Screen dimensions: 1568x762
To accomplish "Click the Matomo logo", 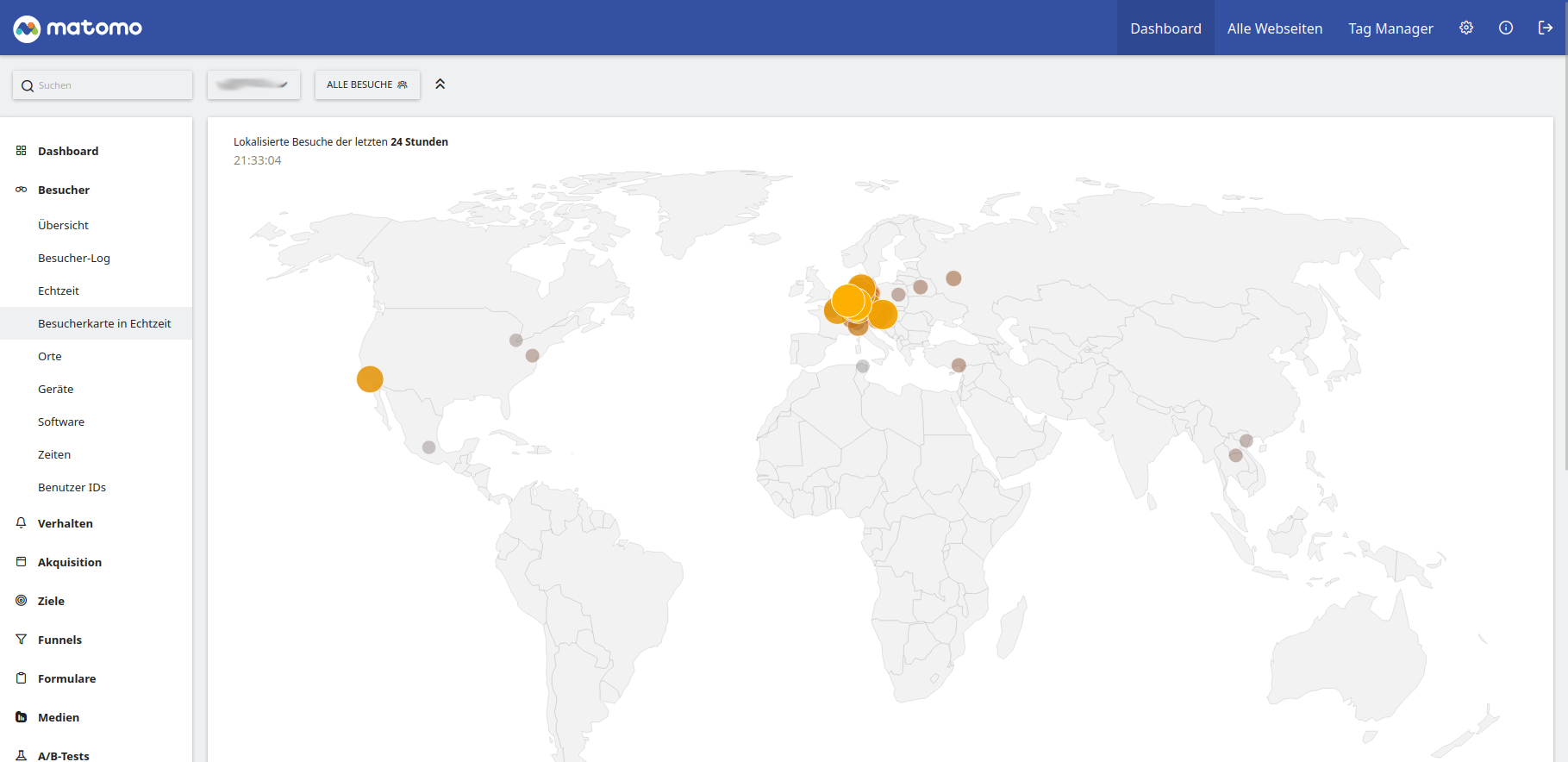I will (x=78, y=28).
